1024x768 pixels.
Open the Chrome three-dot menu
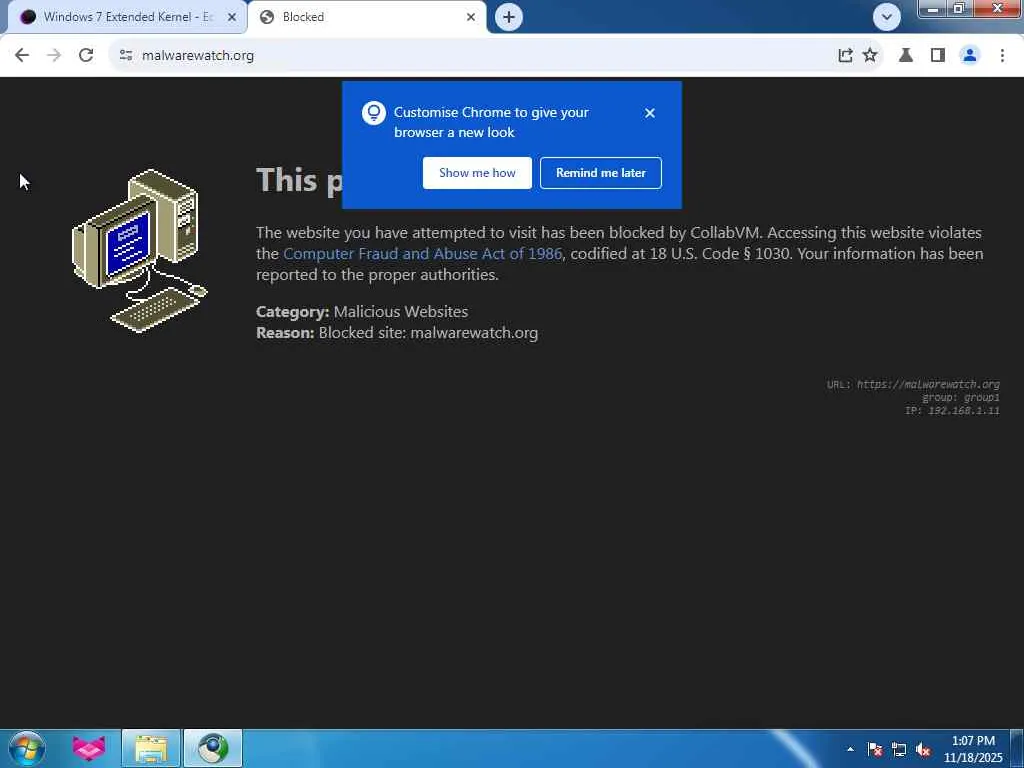1002,56
